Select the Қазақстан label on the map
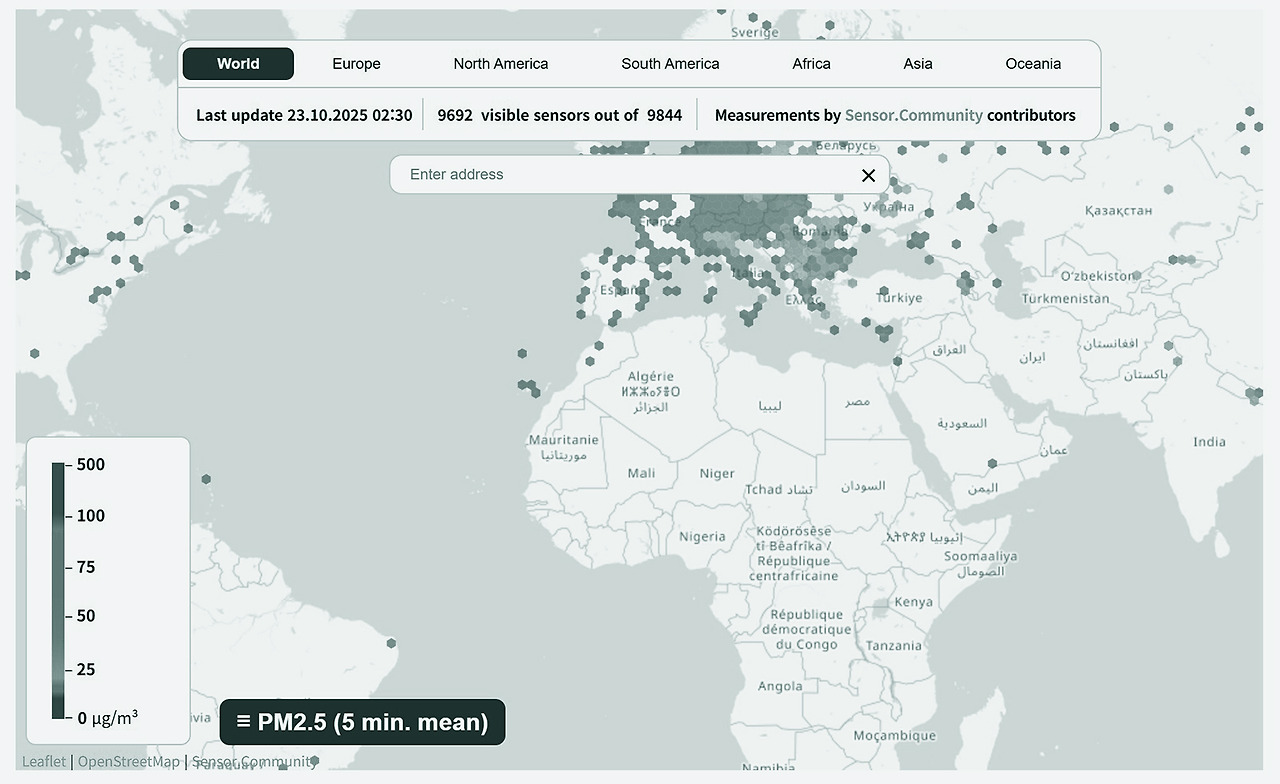This screenshot has width=1280, height=784. point(1118,210)
